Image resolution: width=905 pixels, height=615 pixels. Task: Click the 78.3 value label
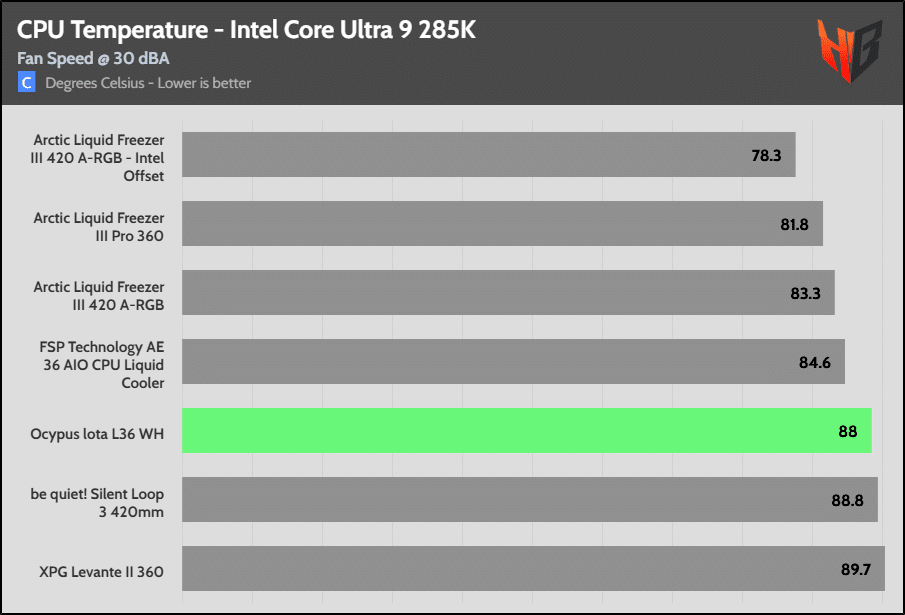coord(766,155)
